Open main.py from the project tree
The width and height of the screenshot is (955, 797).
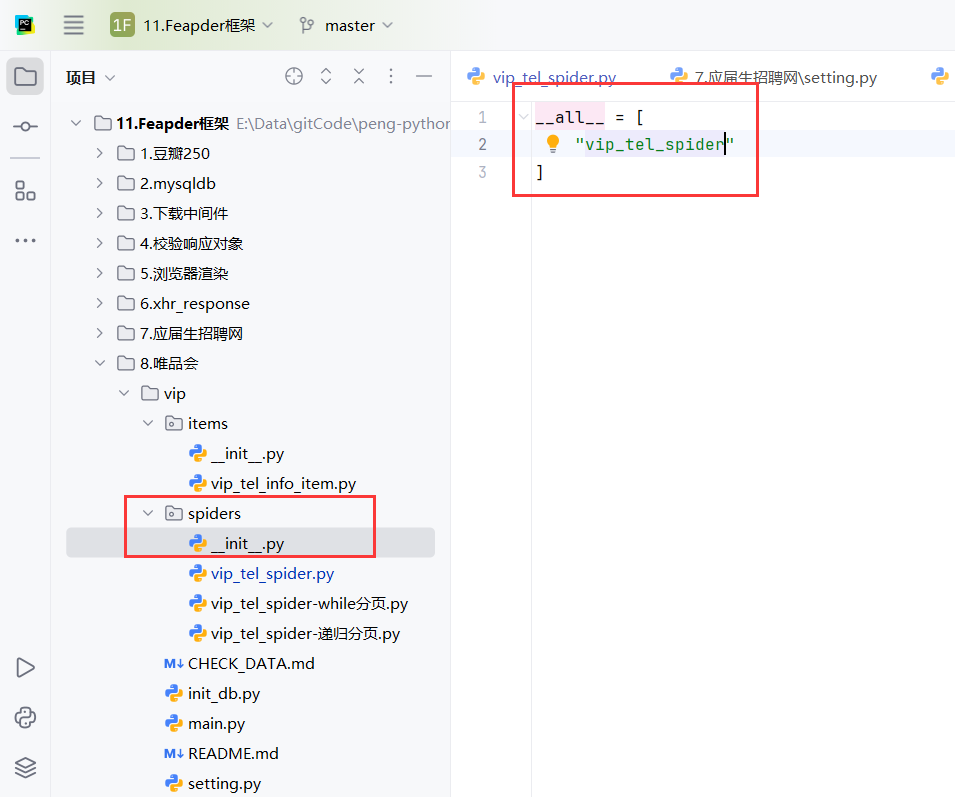(x=217, y=723)
